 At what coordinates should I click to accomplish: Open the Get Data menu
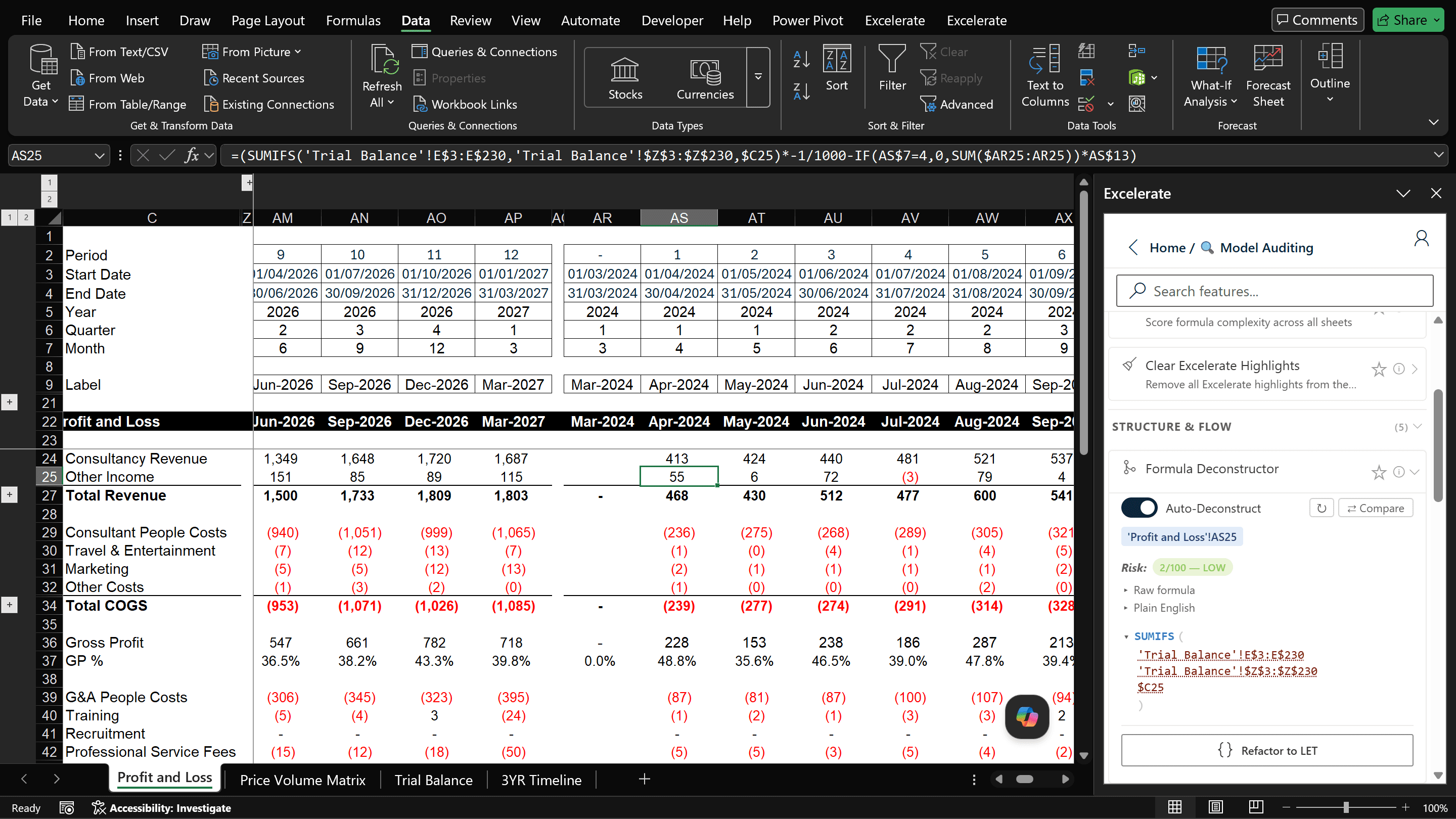tap(40, 76)
